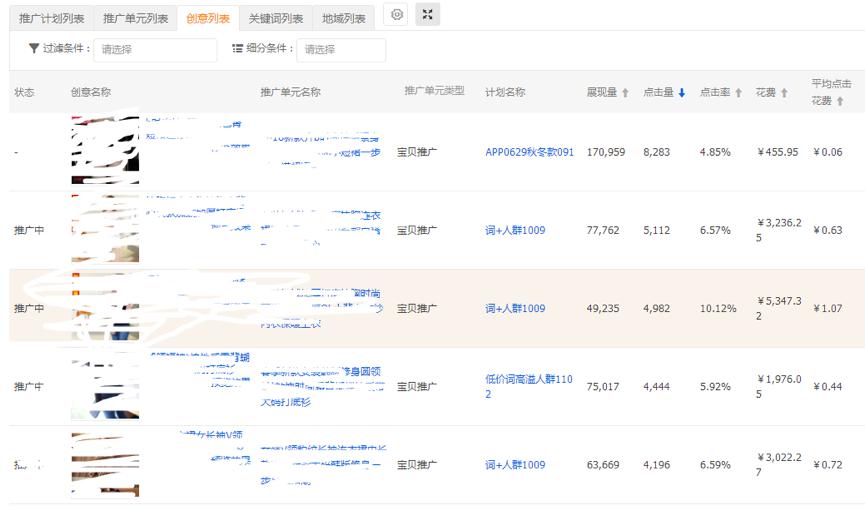Click average cost ¥0.72
Viewport: 865px width, 506px height.
click(x=827, y=465)
